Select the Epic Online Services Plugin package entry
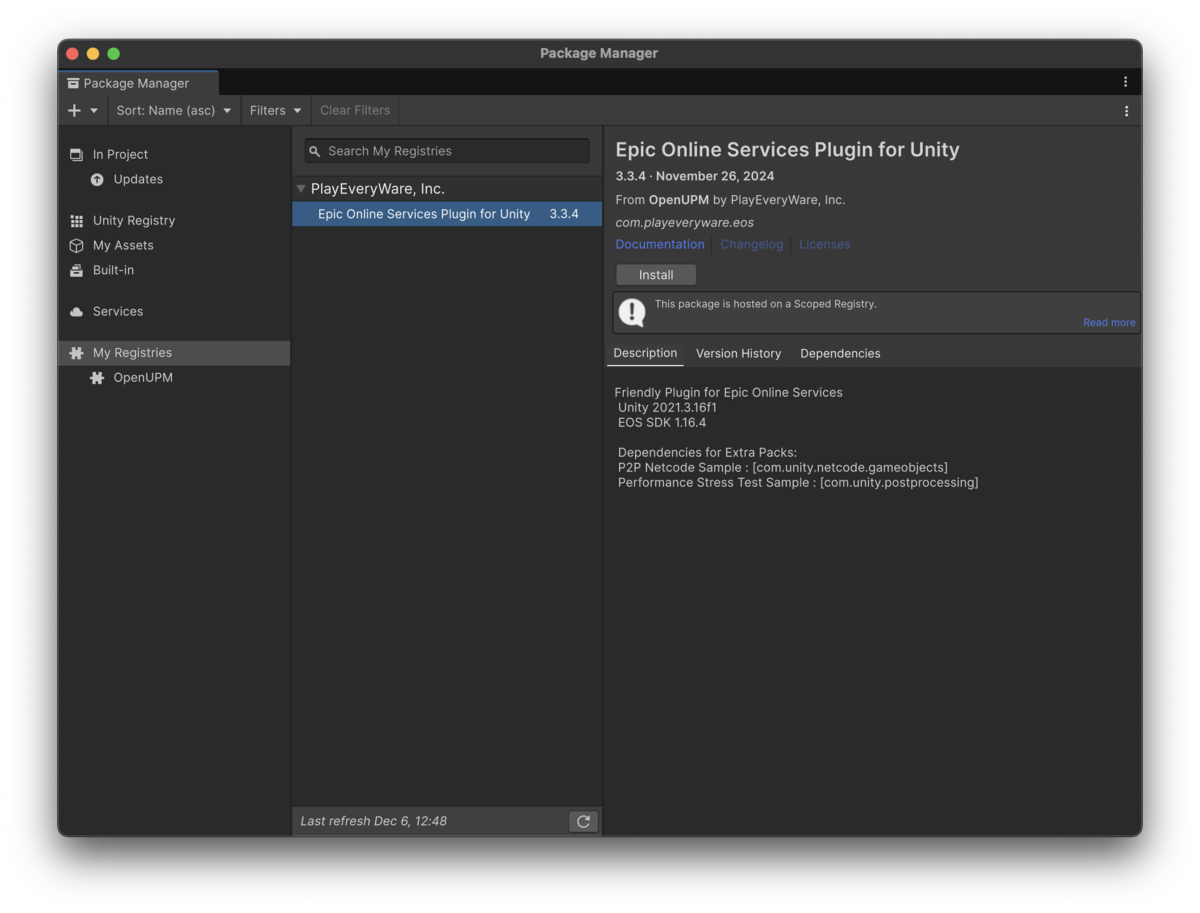The image size is (1200, 913). point(424,213)
